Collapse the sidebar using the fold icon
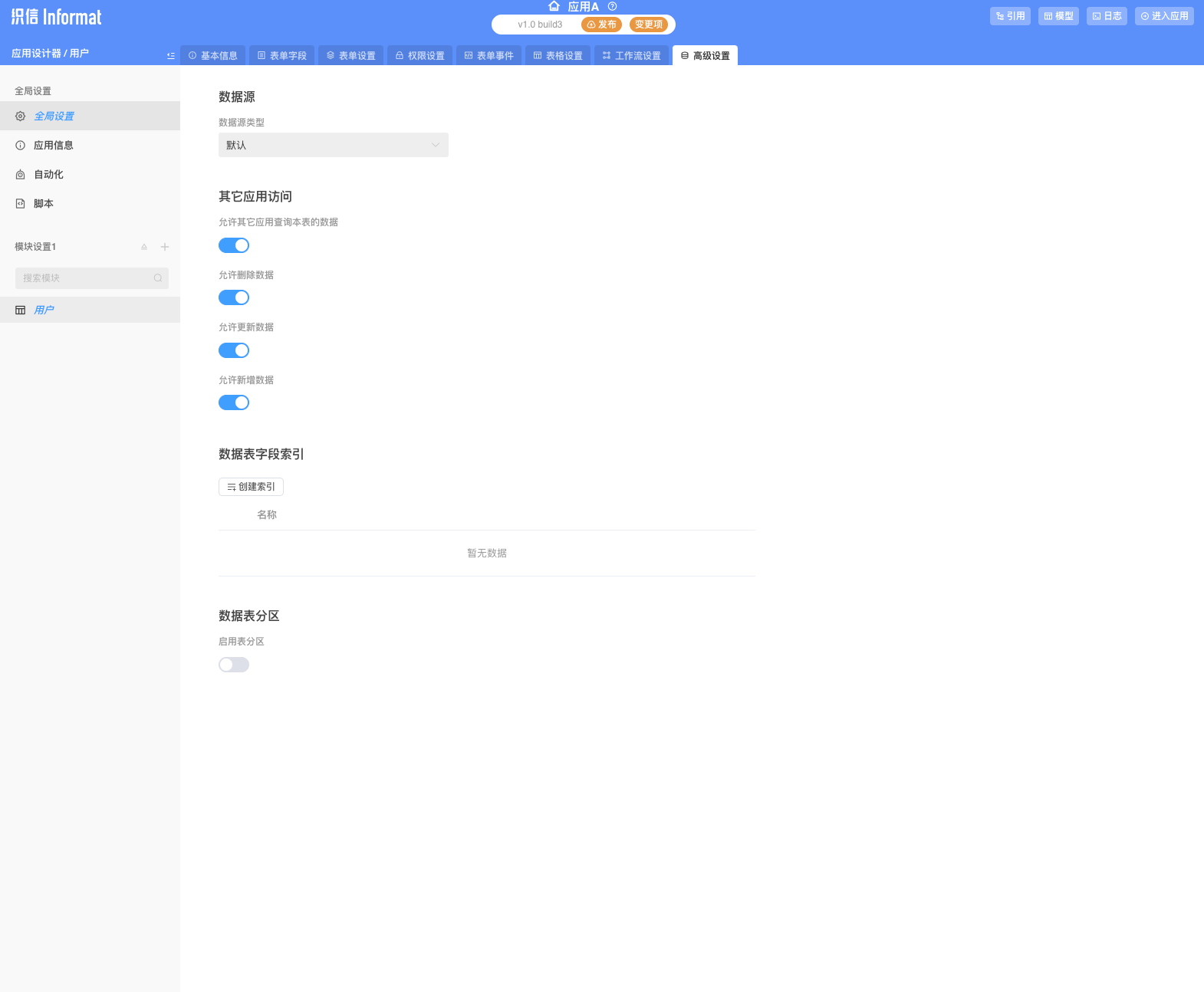1204x992 pixels. tap(170, 55)
